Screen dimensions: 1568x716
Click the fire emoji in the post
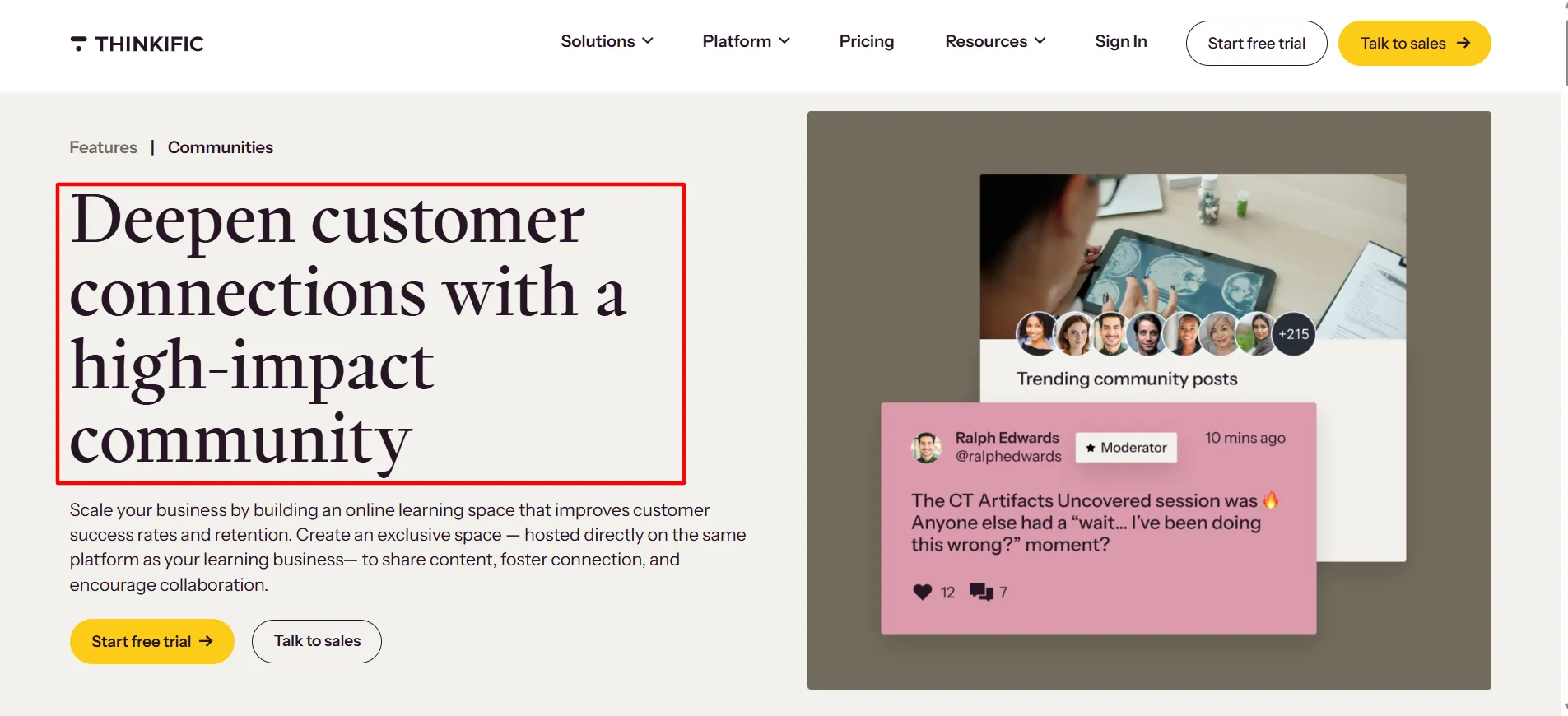[x=1271, y=500]
